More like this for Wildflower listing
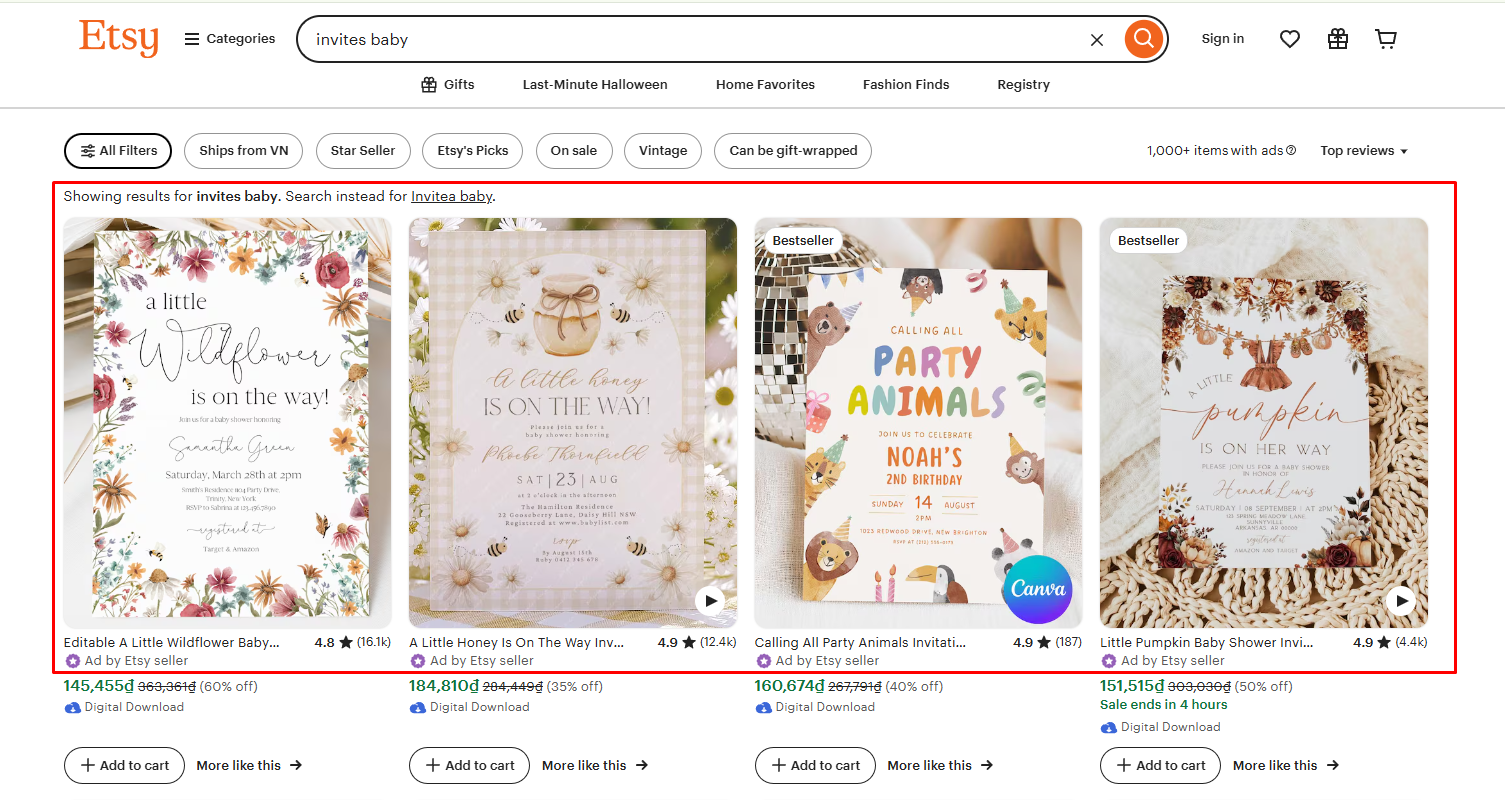This screenshot has height=800, width=1505. click(249, 765)
